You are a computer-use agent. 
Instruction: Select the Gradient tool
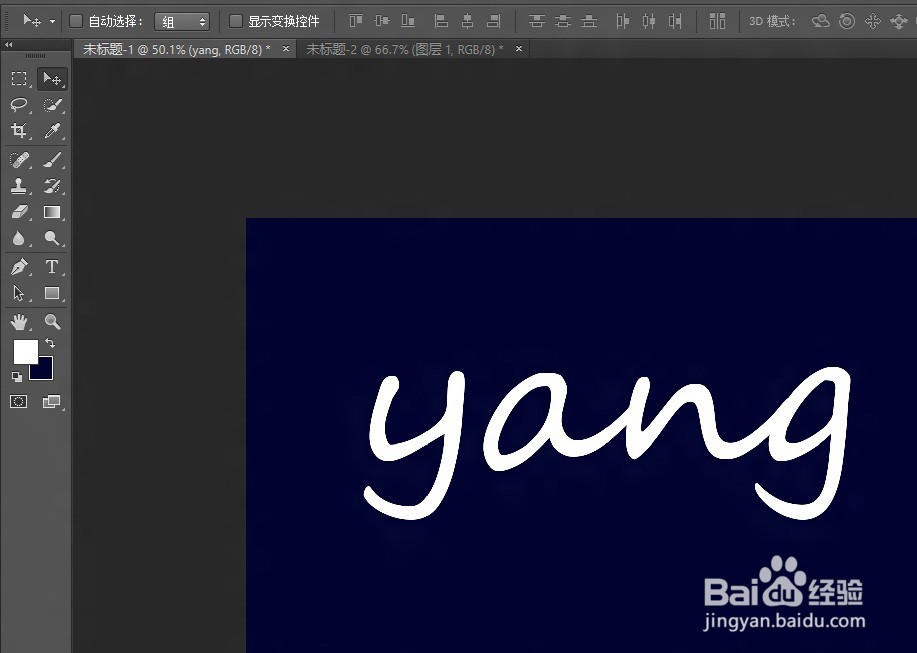click(52, 212)
